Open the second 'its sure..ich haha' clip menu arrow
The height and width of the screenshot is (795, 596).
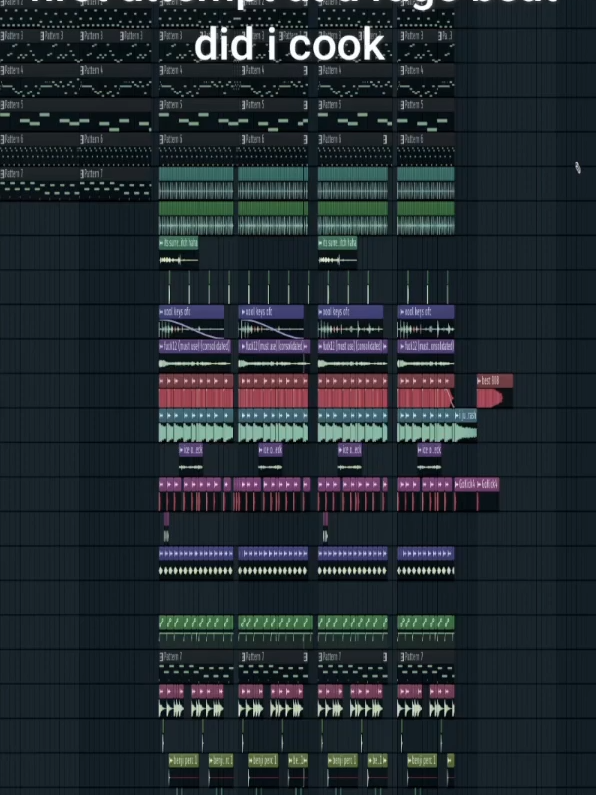[x=321, y=243]
